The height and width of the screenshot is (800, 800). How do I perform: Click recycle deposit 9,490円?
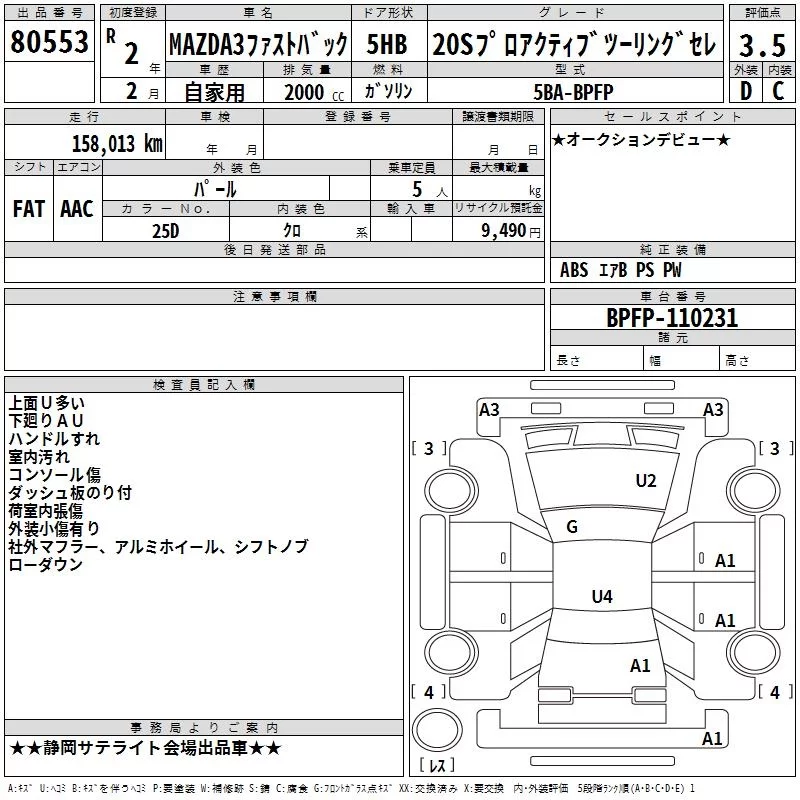click(511, 231)
